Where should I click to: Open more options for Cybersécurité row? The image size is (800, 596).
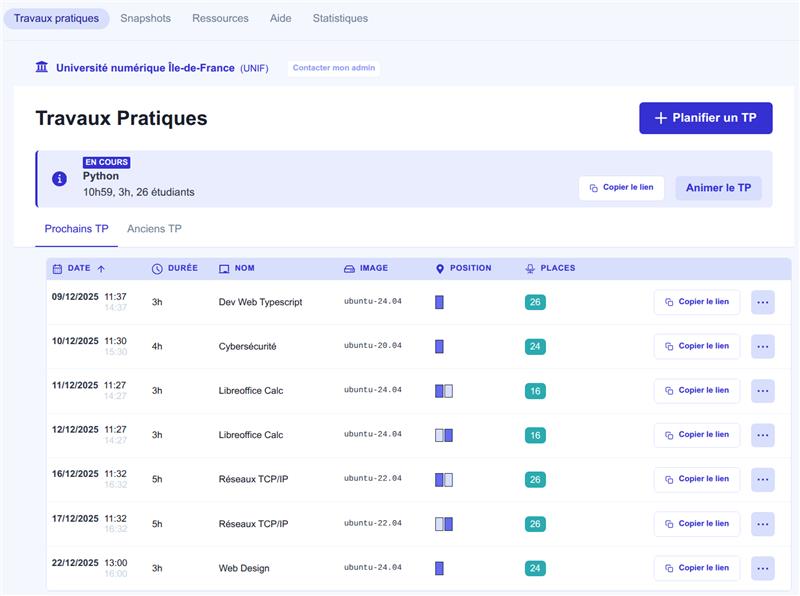762,346
